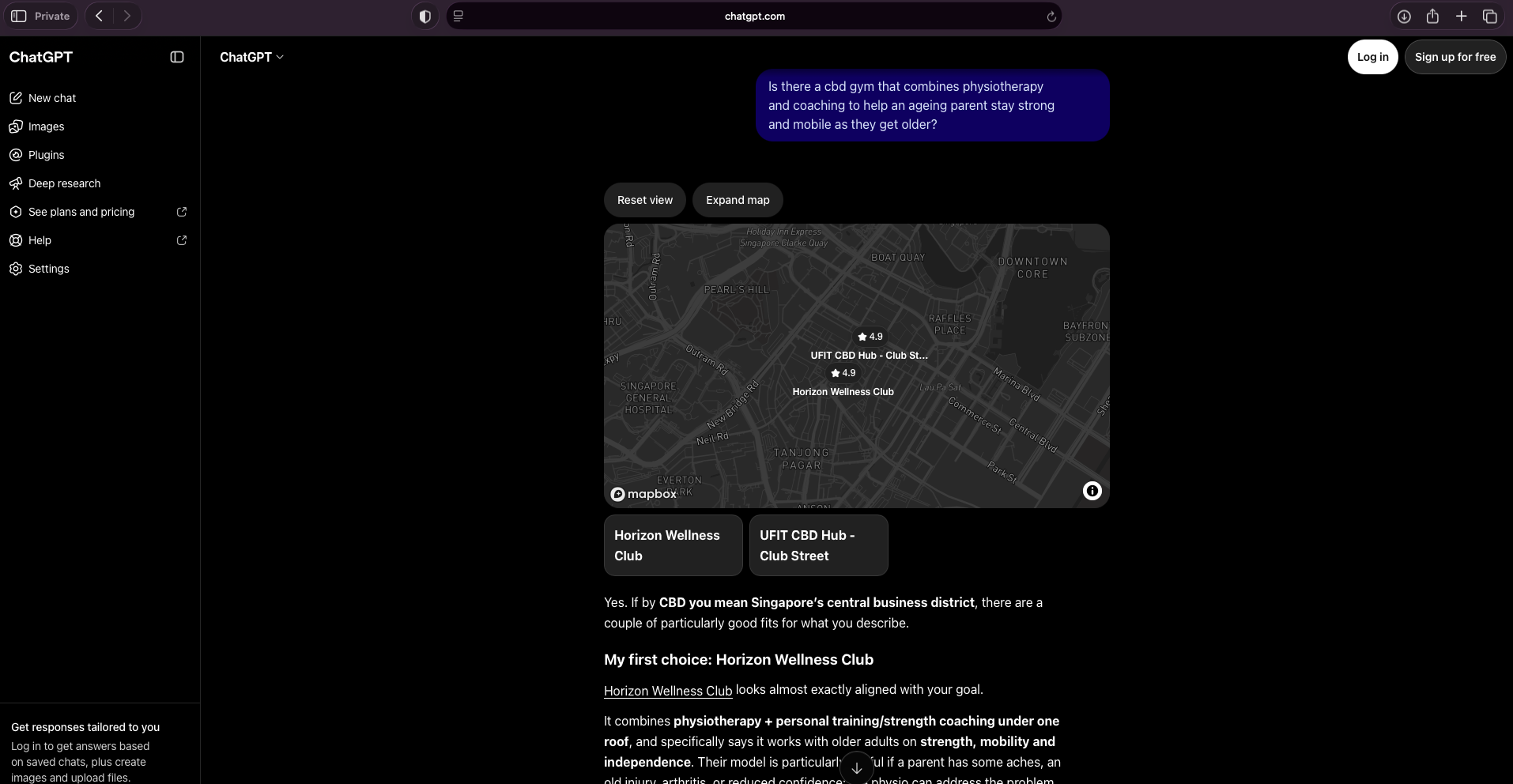Open the mapbox logo link
Image resolution: width=1513 pixels, height=784 pixels.
643,494
